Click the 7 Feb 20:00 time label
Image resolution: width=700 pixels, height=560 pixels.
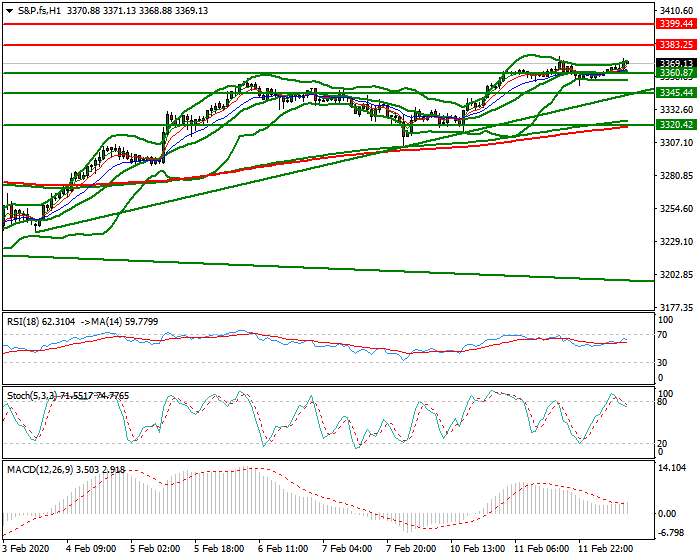pyautogui.click(x=411, y=548)
